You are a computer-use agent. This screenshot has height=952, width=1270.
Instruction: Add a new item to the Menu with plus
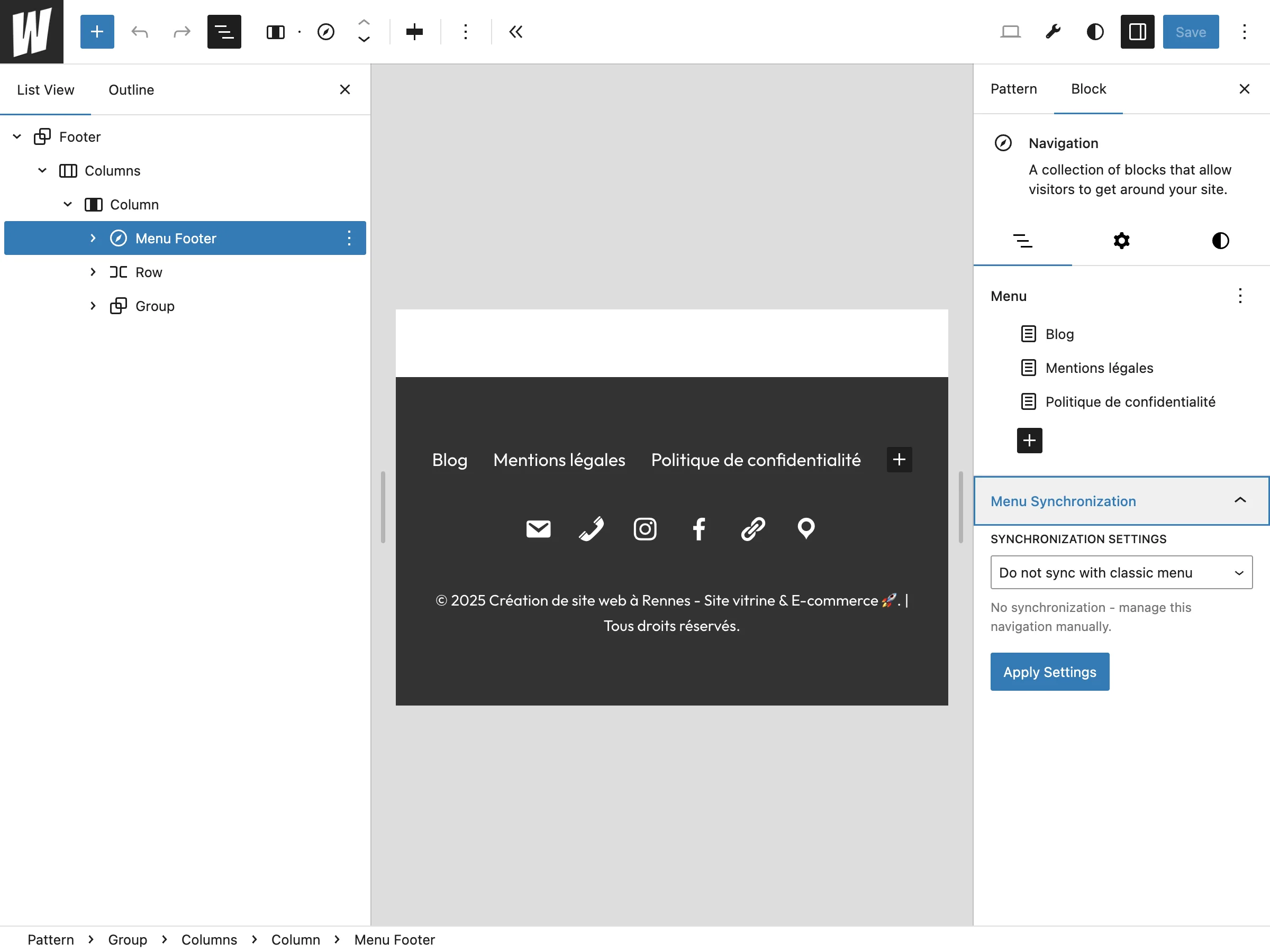click(x=1029, y=441)
